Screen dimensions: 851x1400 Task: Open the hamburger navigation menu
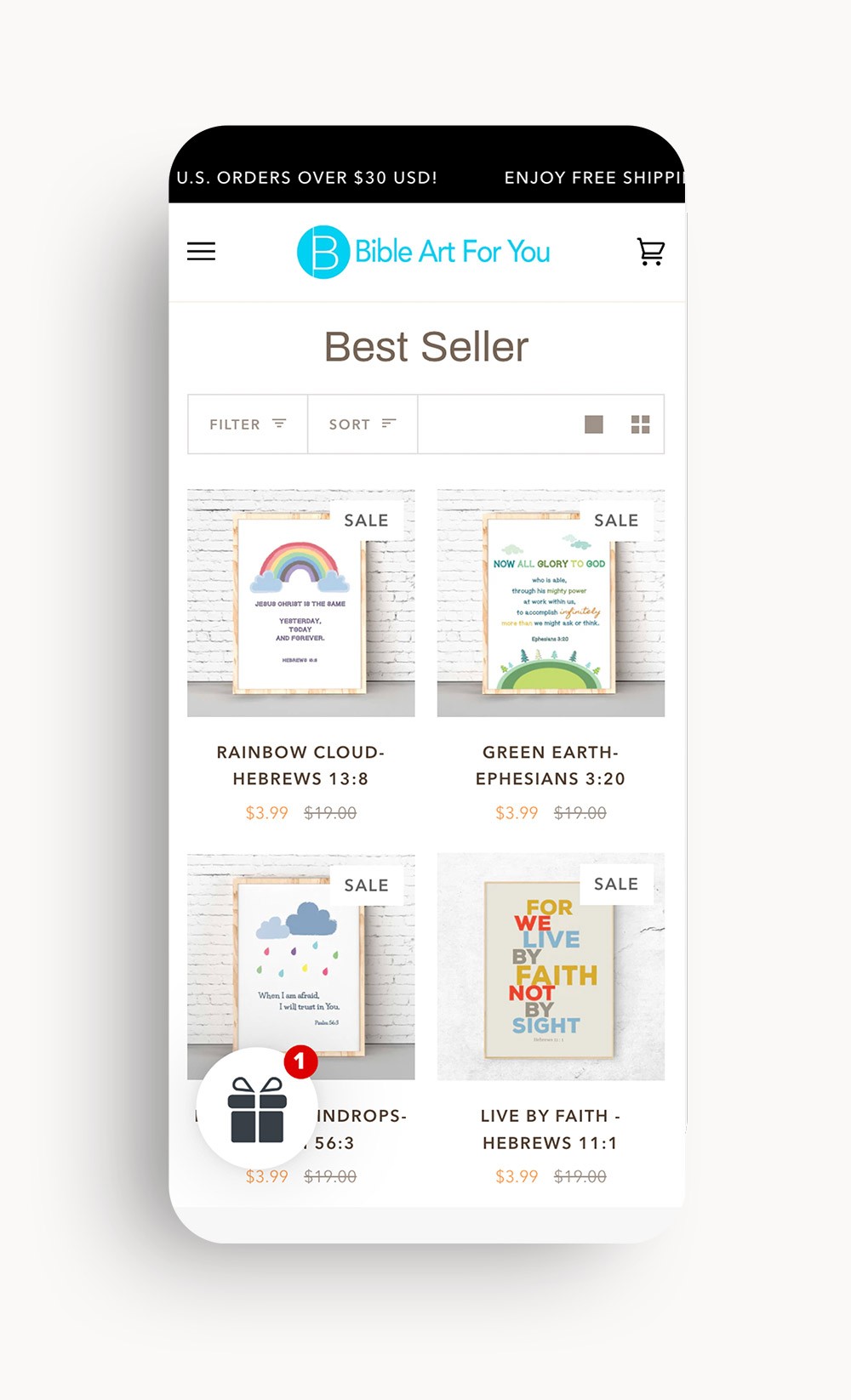click(x=201, y=252)
